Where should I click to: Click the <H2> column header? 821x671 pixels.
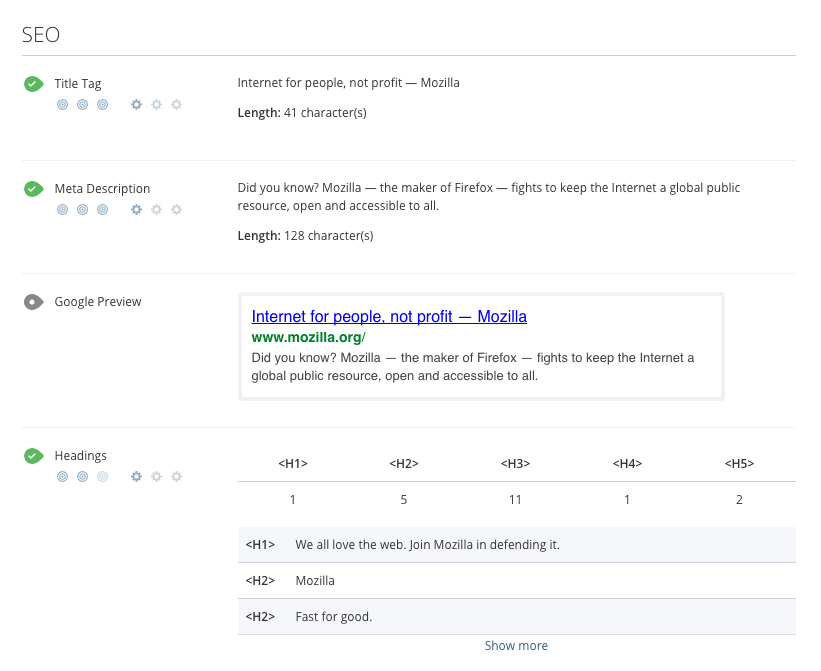coord(404,464)
